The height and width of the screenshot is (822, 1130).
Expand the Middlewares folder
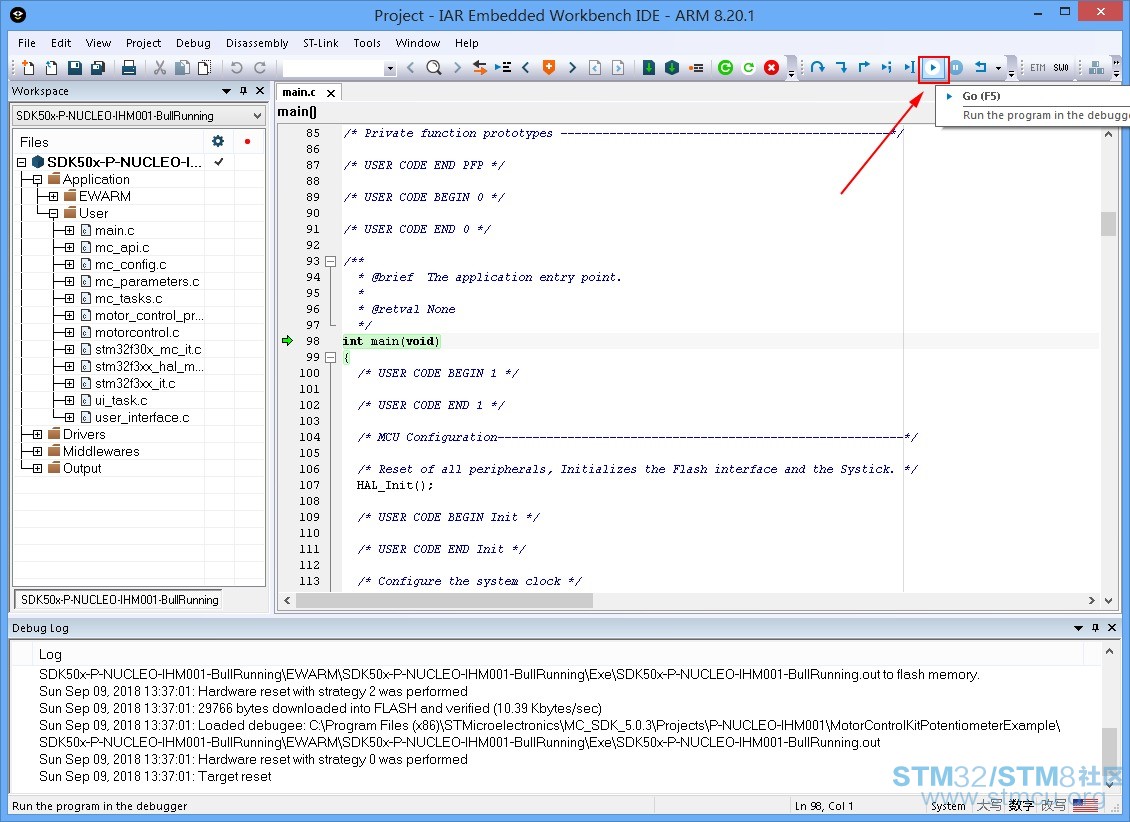[37, 452]
